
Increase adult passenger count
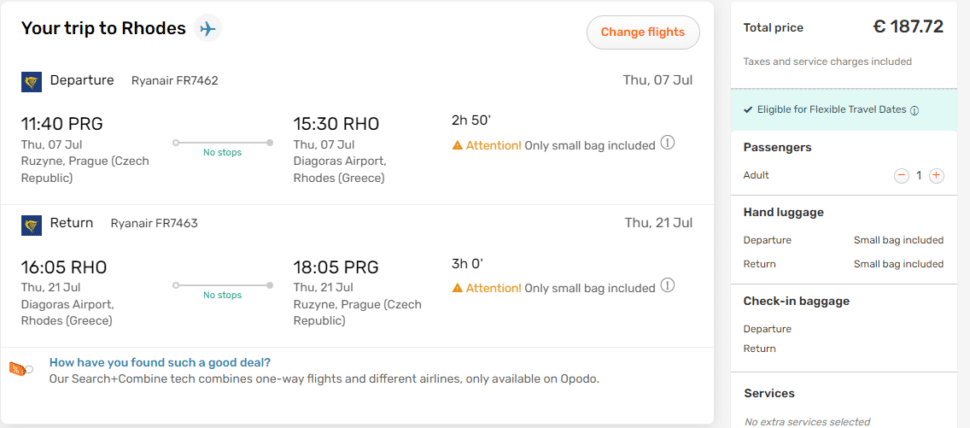pyautogui.click(x=936, y=175)
